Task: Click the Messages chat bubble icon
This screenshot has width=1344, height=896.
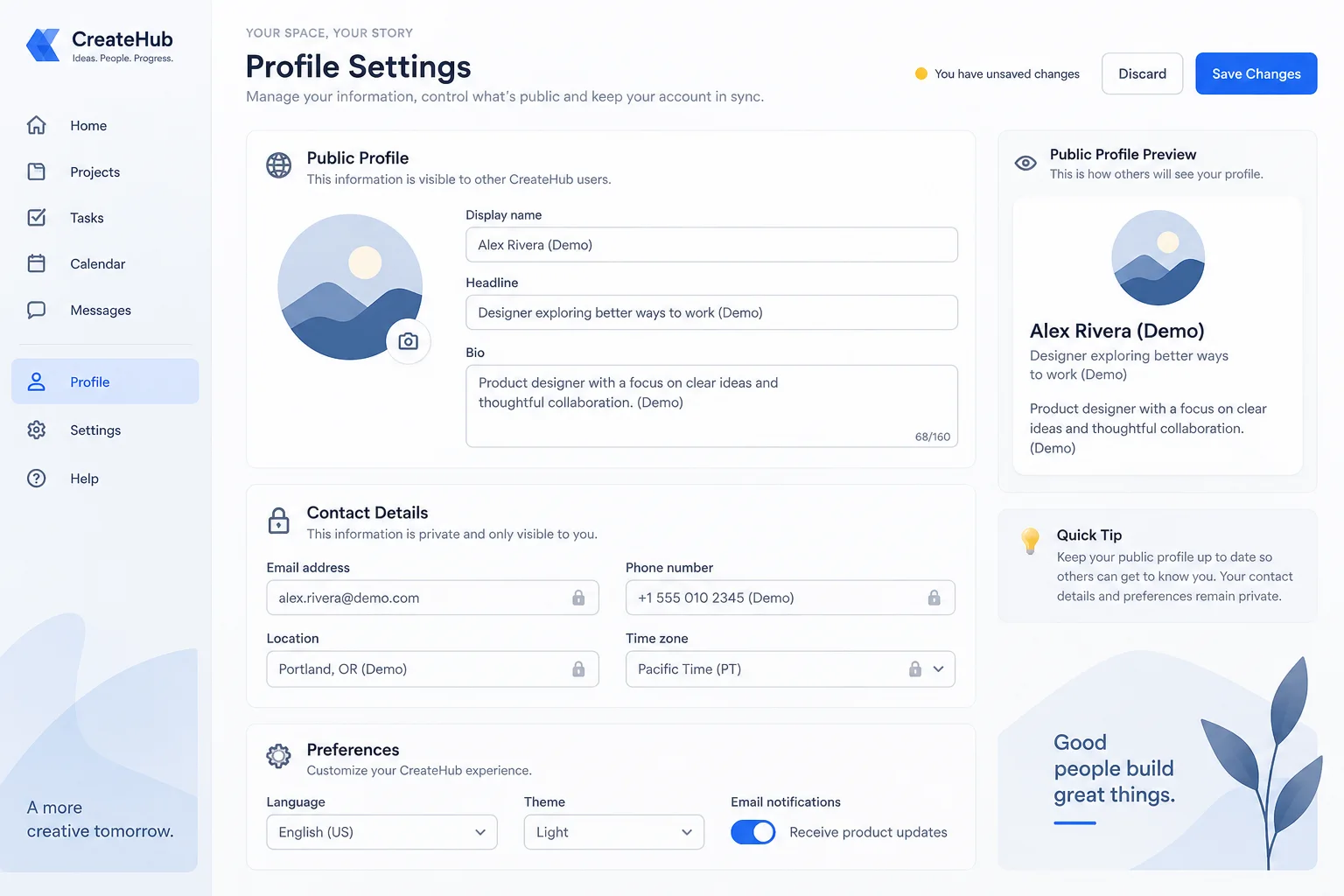Action: pyautogui.click(x=37, y=310)
